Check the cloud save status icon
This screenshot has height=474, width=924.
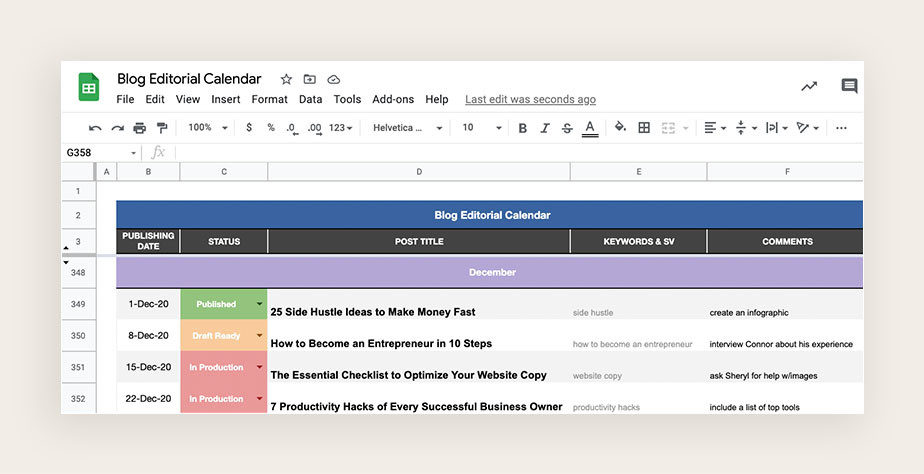click(334, 79)
